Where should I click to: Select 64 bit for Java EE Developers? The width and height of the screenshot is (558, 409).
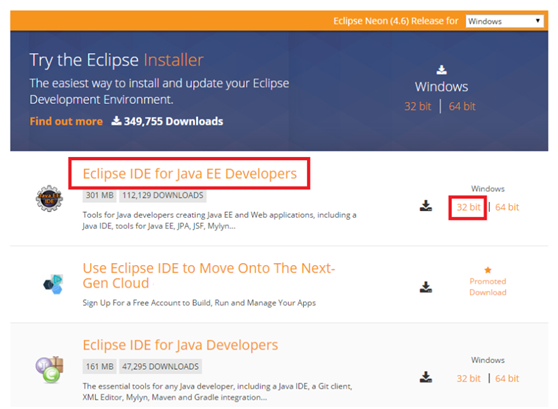coord(507,207)
